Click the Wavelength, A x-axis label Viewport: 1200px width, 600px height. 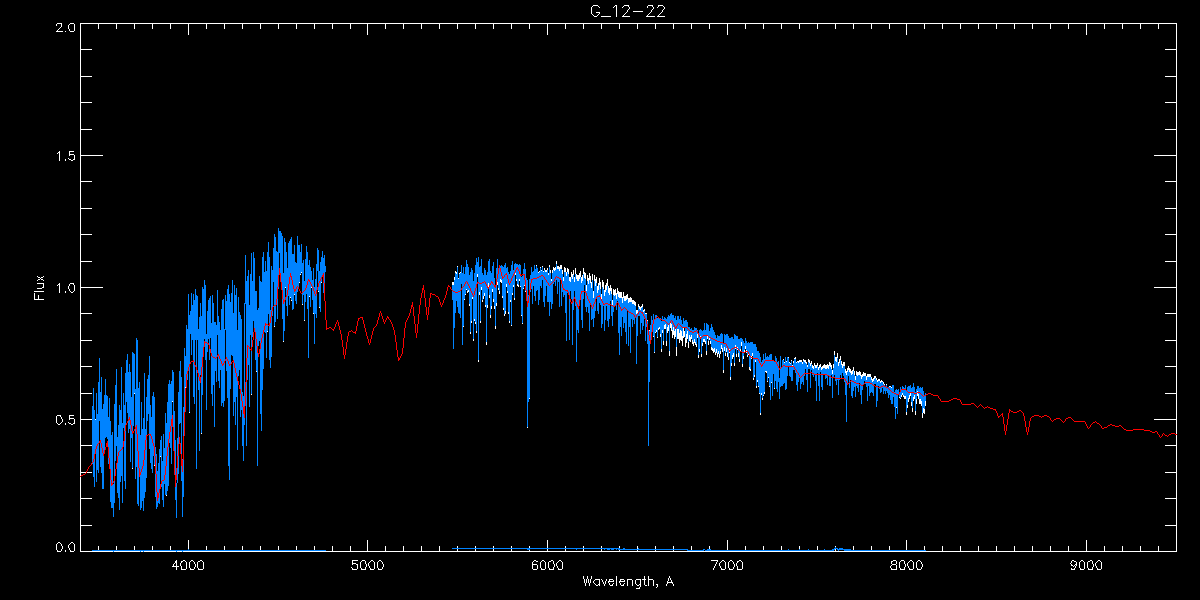tap(627, 582)
